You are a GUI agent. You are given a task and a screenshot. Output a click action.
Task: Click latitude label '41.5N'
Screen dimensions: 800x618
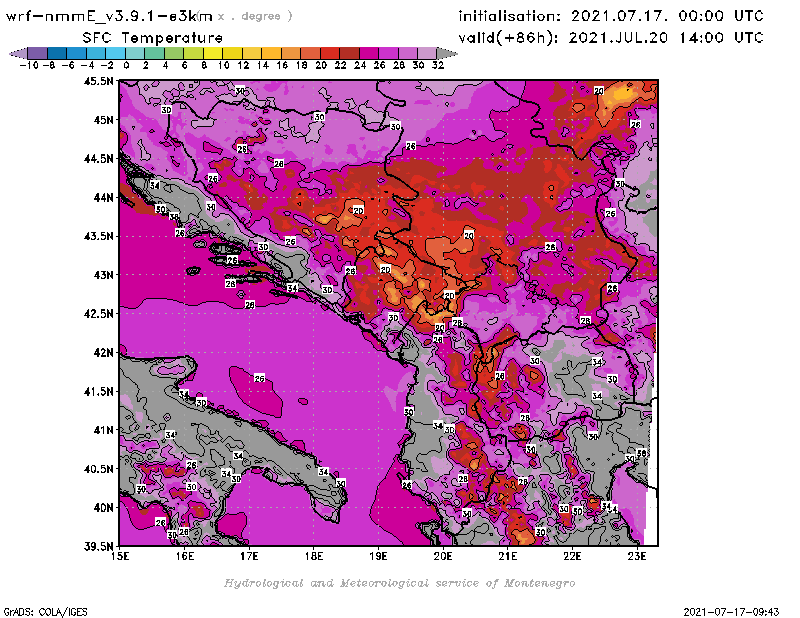point(99,391)
